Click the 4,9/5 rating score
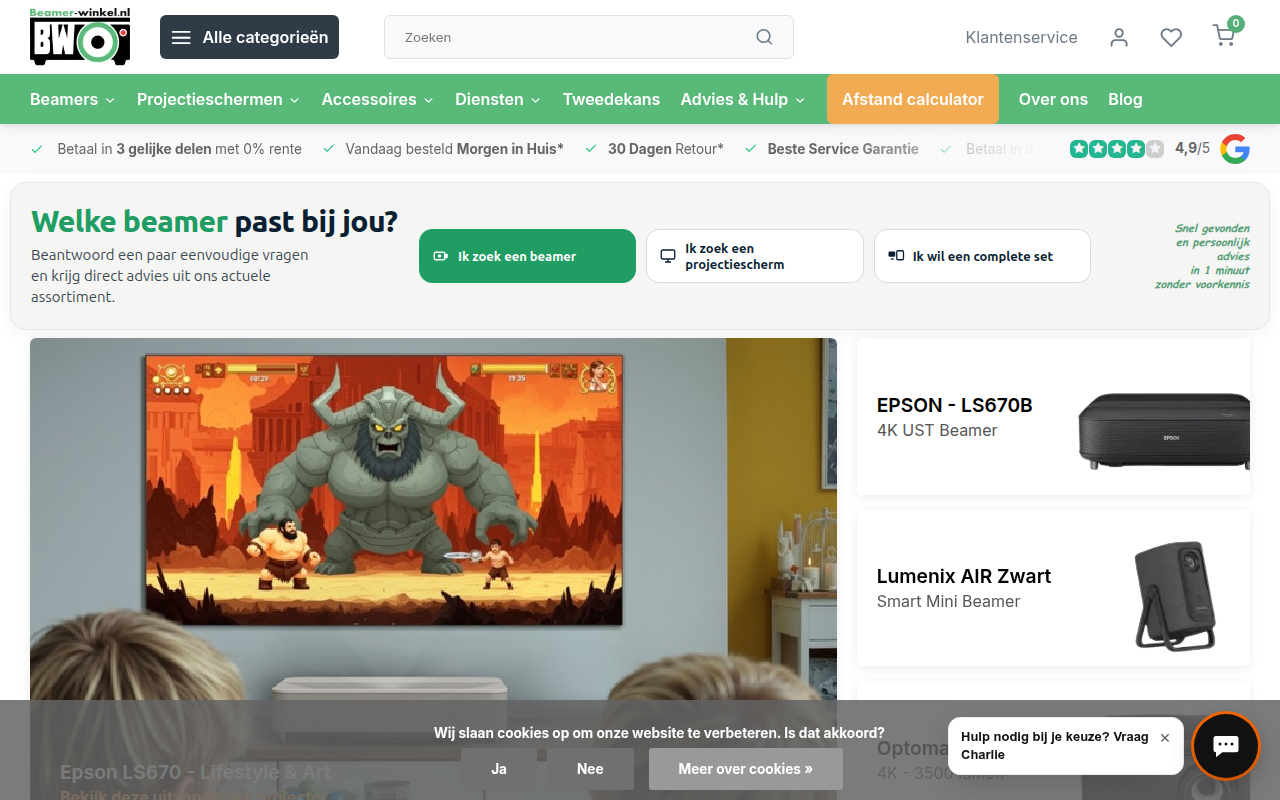The image size is (1280, 800). (1192, 148)
